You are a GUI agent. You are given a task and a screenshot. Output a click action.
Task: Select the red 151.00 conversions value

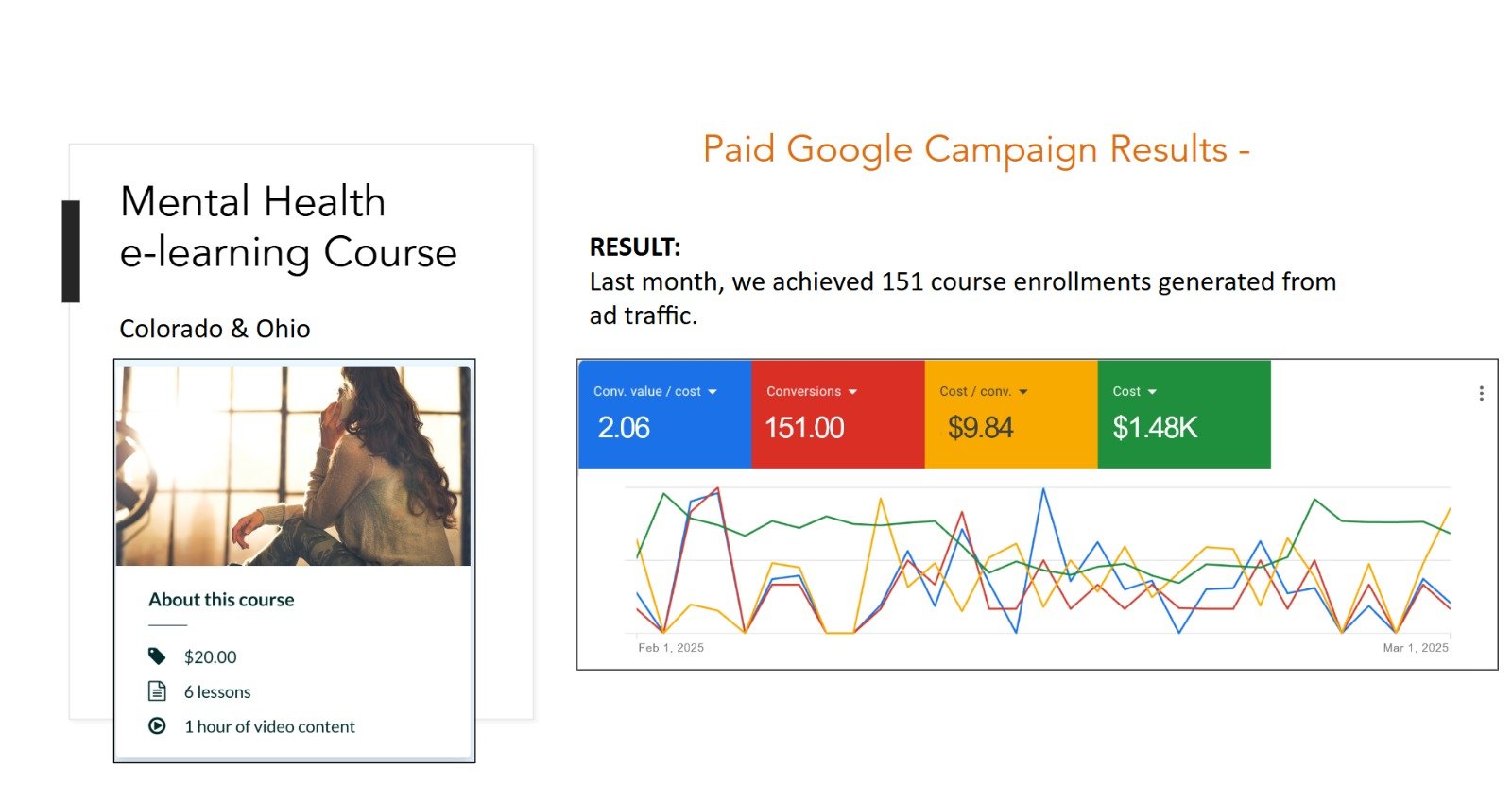804,428
